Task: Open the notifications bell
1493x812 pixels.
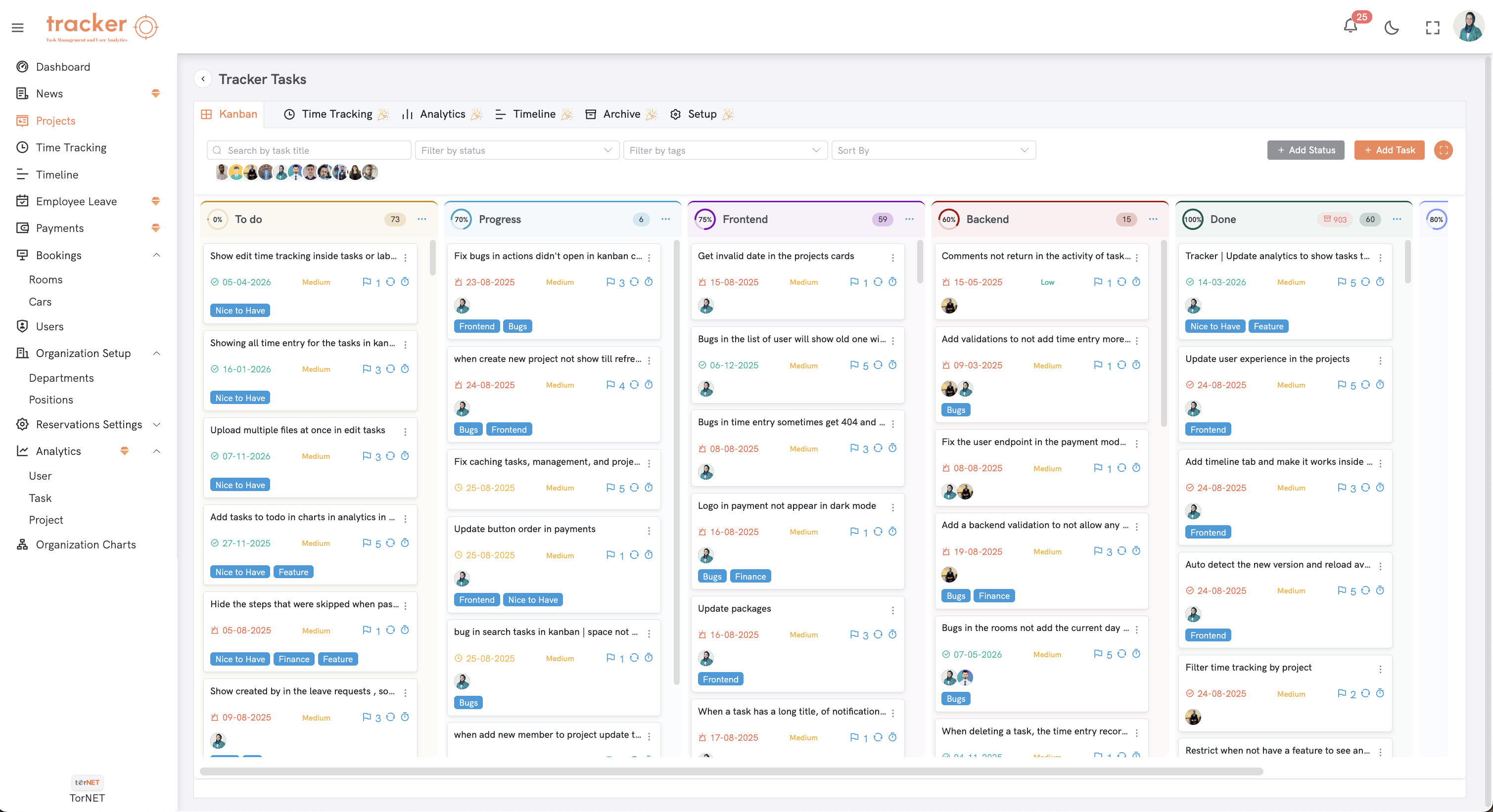Action: pyautogui.click(x=1351, y=27)
